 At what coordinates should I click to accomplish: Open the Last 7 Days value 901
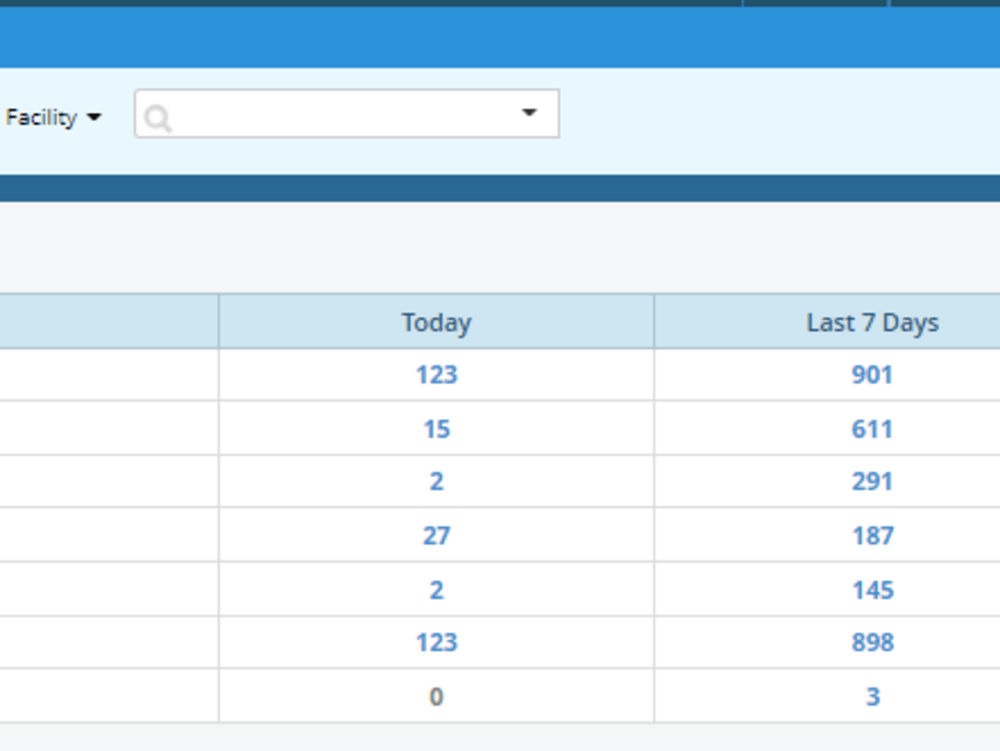[x=872, y=375]
